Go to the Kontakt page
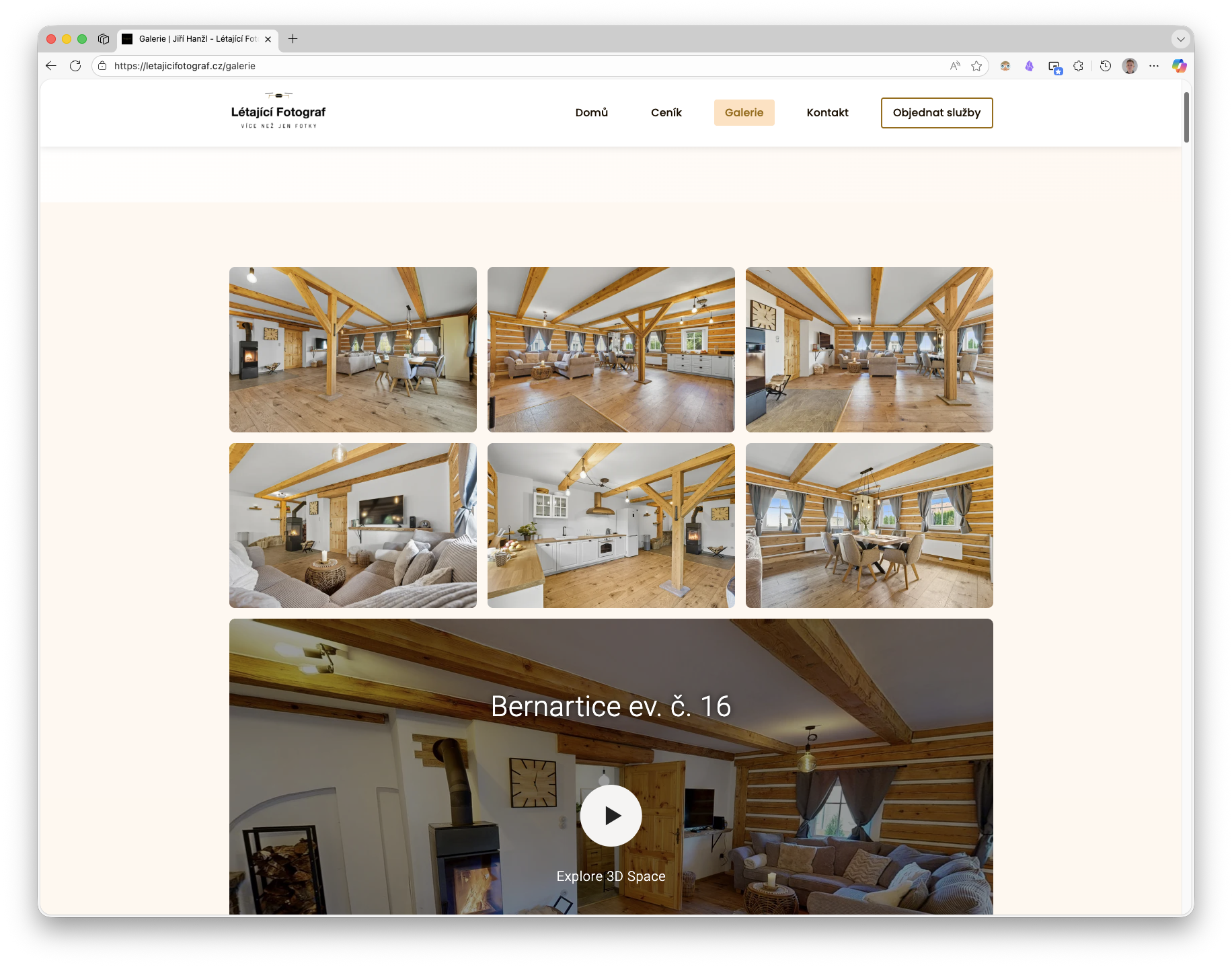 [x=827, y=112]
